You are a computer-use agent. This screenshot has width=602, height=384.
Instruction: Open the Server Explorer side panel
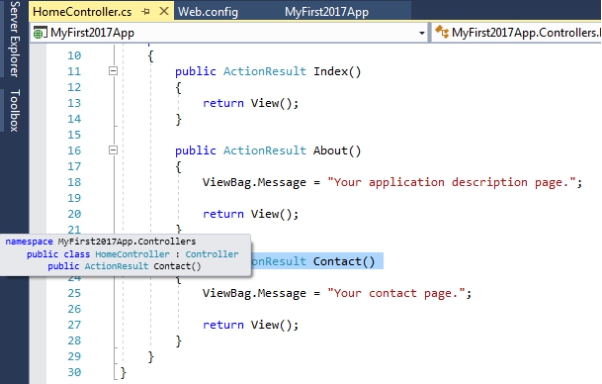[15, 39]
